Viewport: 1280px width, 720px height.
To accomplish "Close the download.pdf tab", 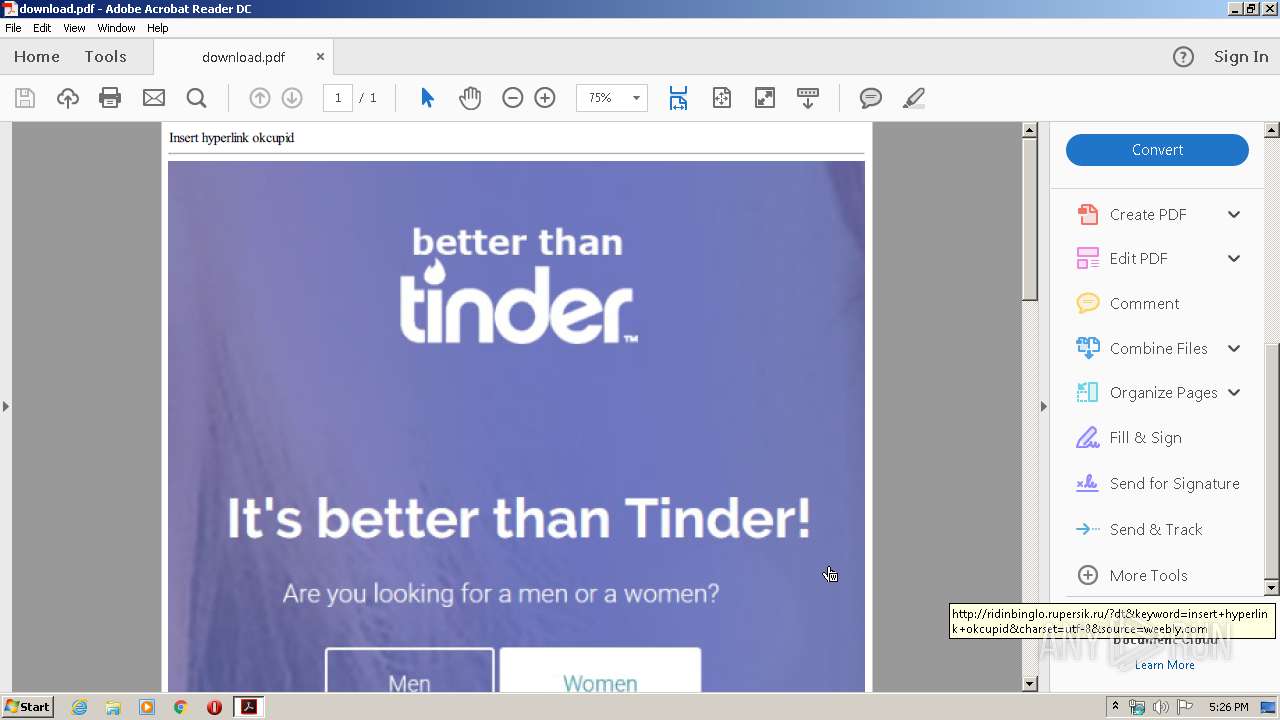I will pyautogui.click(x=320, y=57).
